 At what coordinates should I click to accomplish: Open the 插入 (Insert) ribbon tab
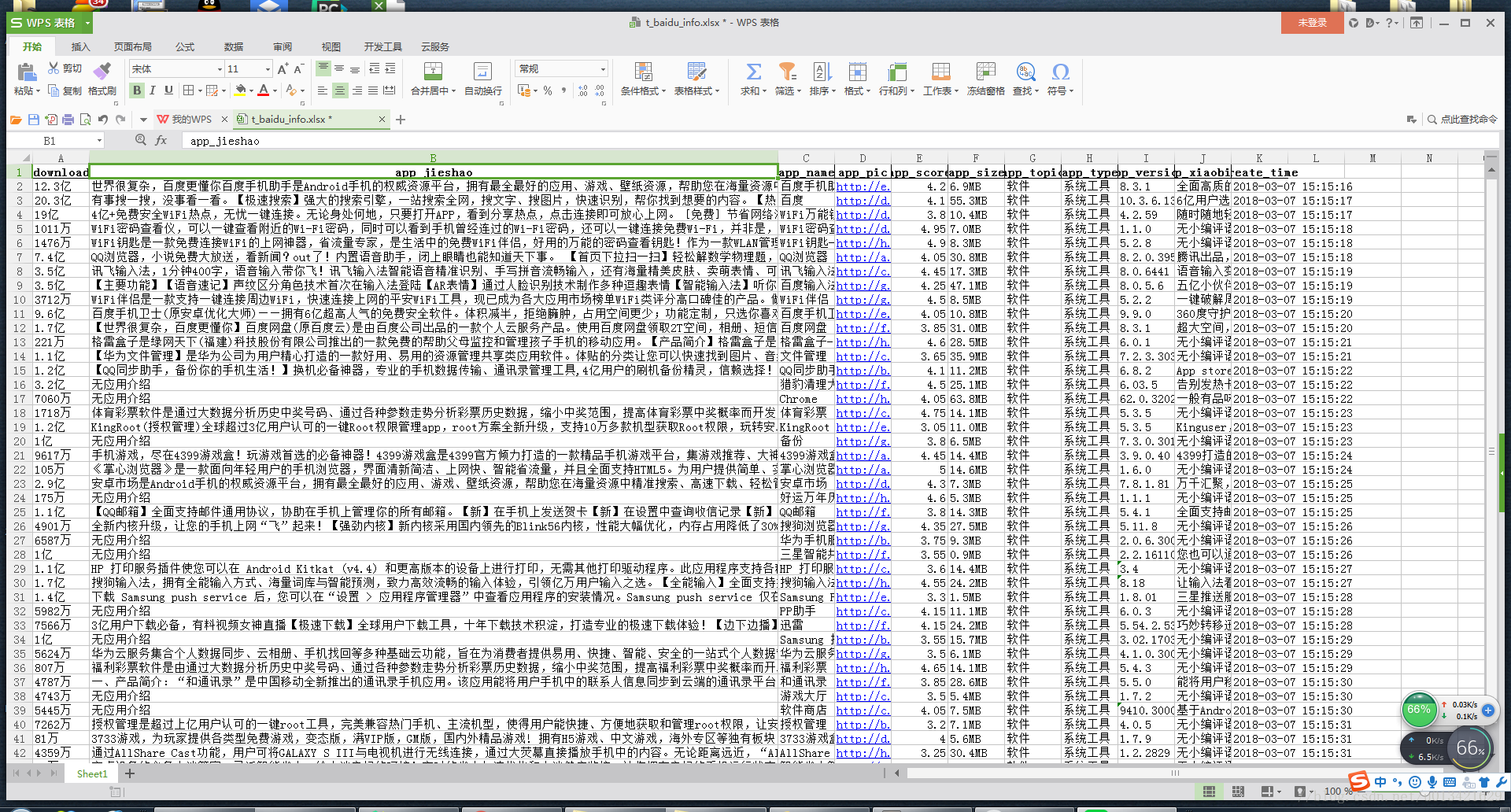click(x=80, y=47)
